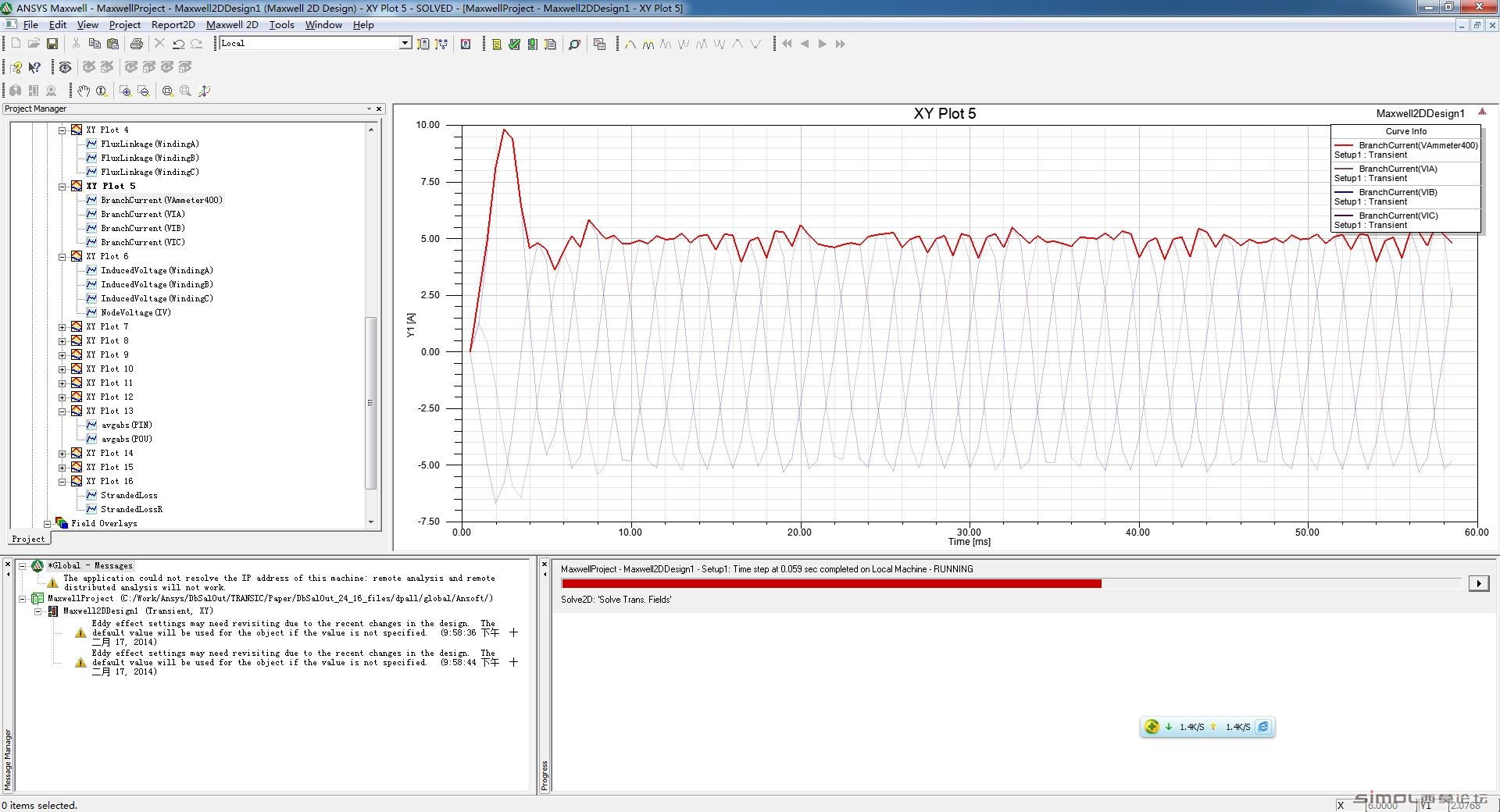Click the help question mark icon
The width and height of the screenshot is (1500, 812).
point(16,67)
